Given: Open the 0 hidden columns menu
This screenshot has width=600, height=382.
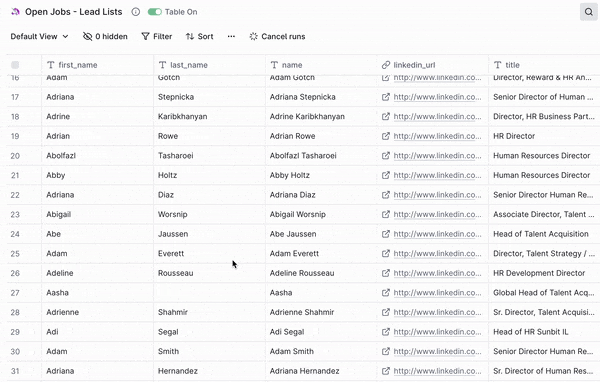Looking at the screenshot, I should [x=105, y=36].
